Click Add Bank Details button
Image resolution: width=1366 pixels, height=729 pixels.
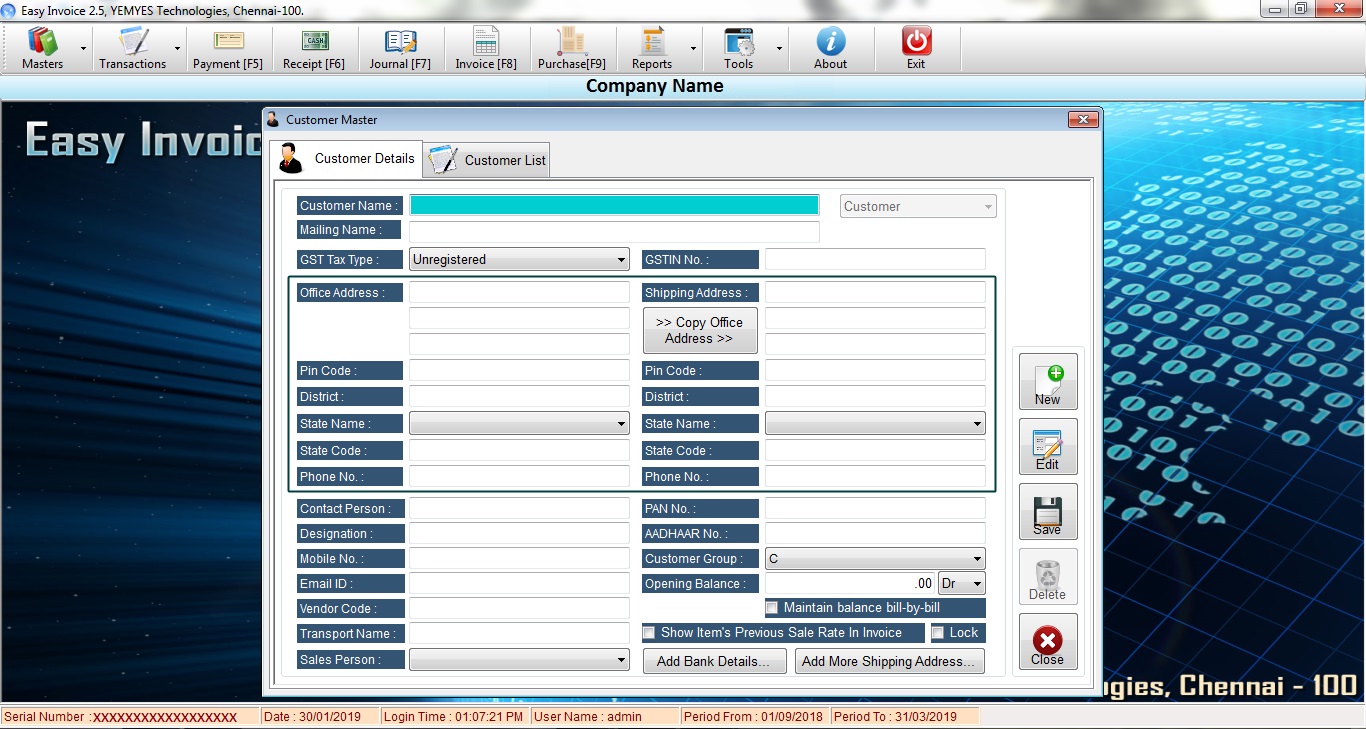(713, 661)
